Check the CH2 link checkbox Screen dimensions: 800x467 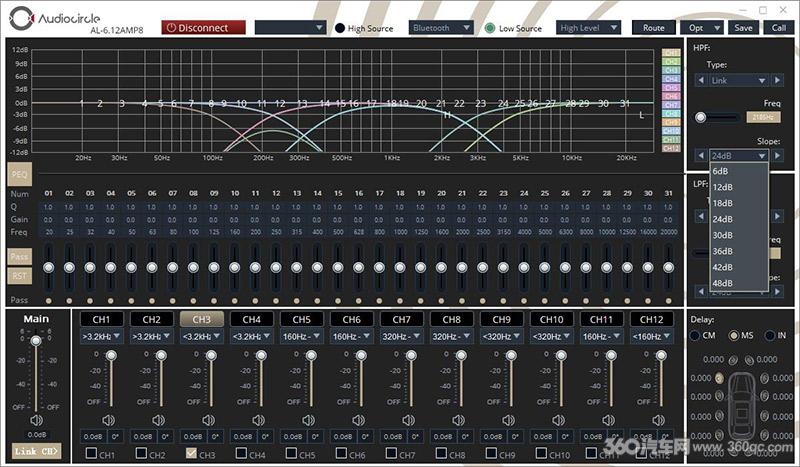pos(141,453)
